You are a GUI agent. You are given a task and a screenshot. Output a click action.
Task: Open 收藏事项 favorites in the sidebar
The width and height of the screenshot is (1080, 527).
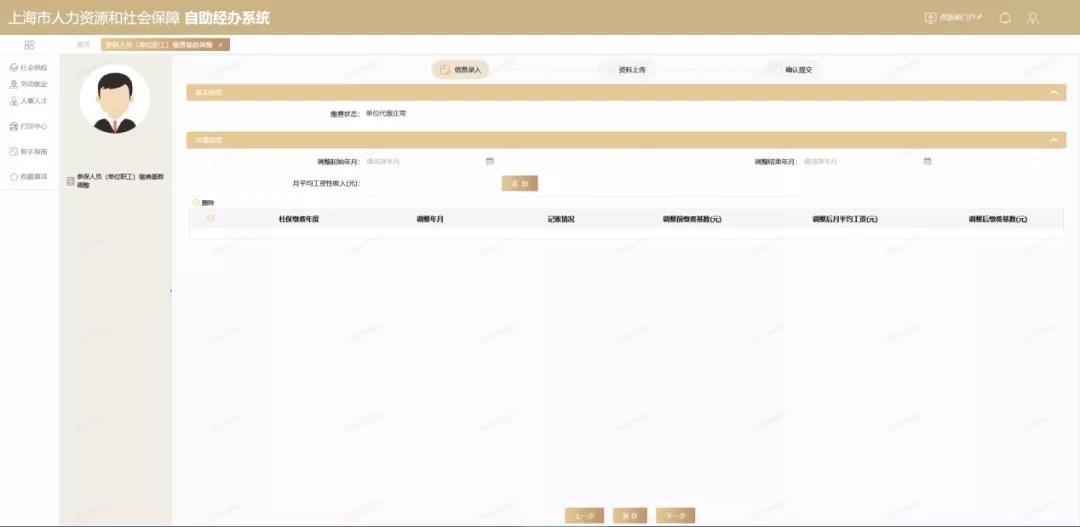(28, 176)
